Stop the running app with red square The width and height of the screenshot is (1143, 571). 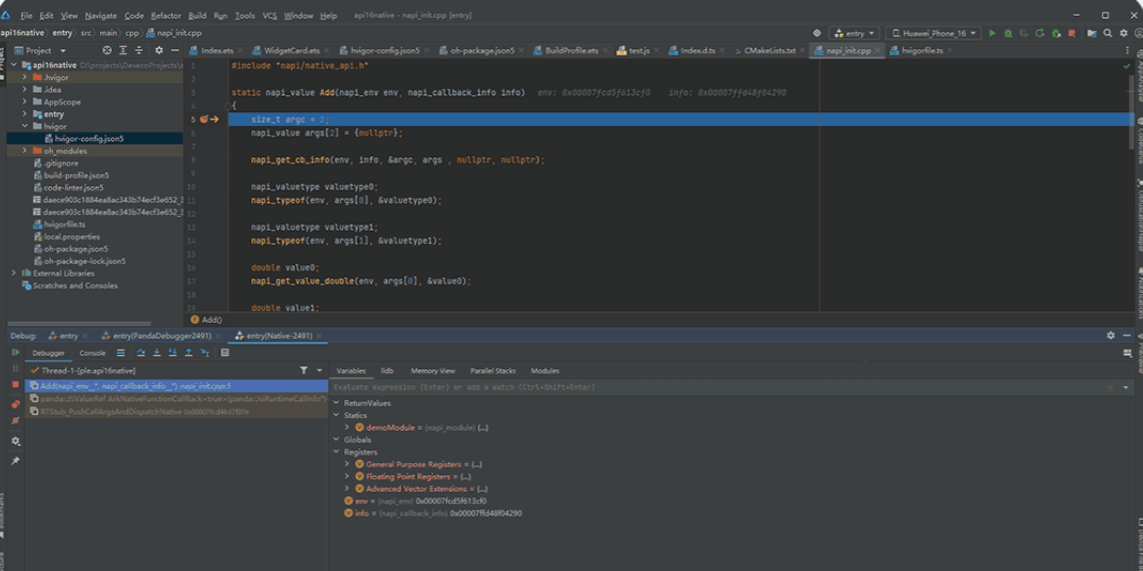click(x=1072, y=33)
